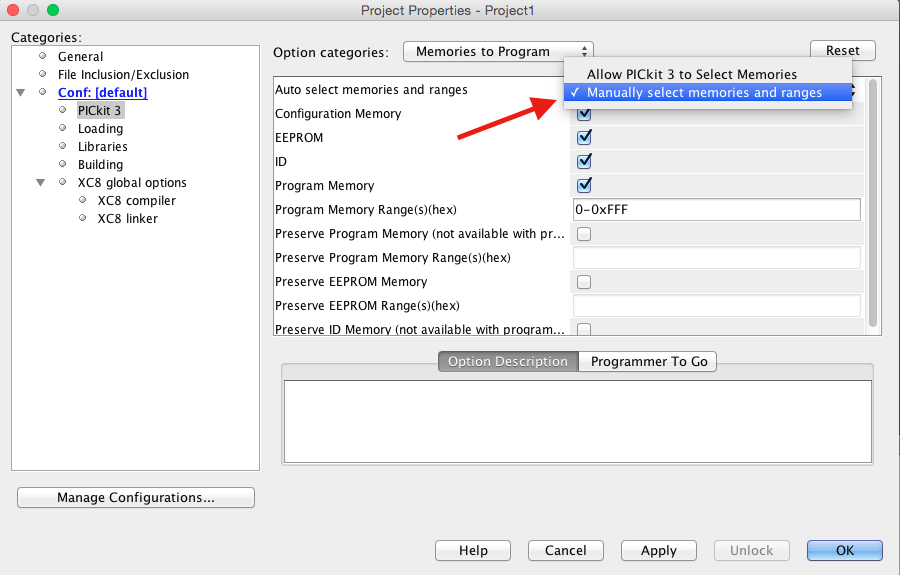Click the XC8 compiler bullet icon

(x=83, y=200)
